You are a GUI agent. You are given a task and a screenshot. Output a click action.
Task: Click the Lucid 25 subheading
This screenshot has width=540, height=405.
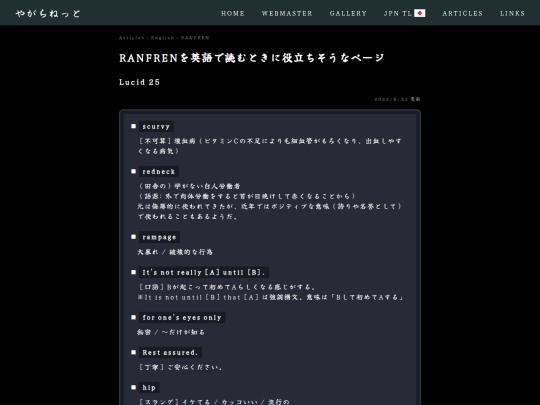(x=139, y=82)
